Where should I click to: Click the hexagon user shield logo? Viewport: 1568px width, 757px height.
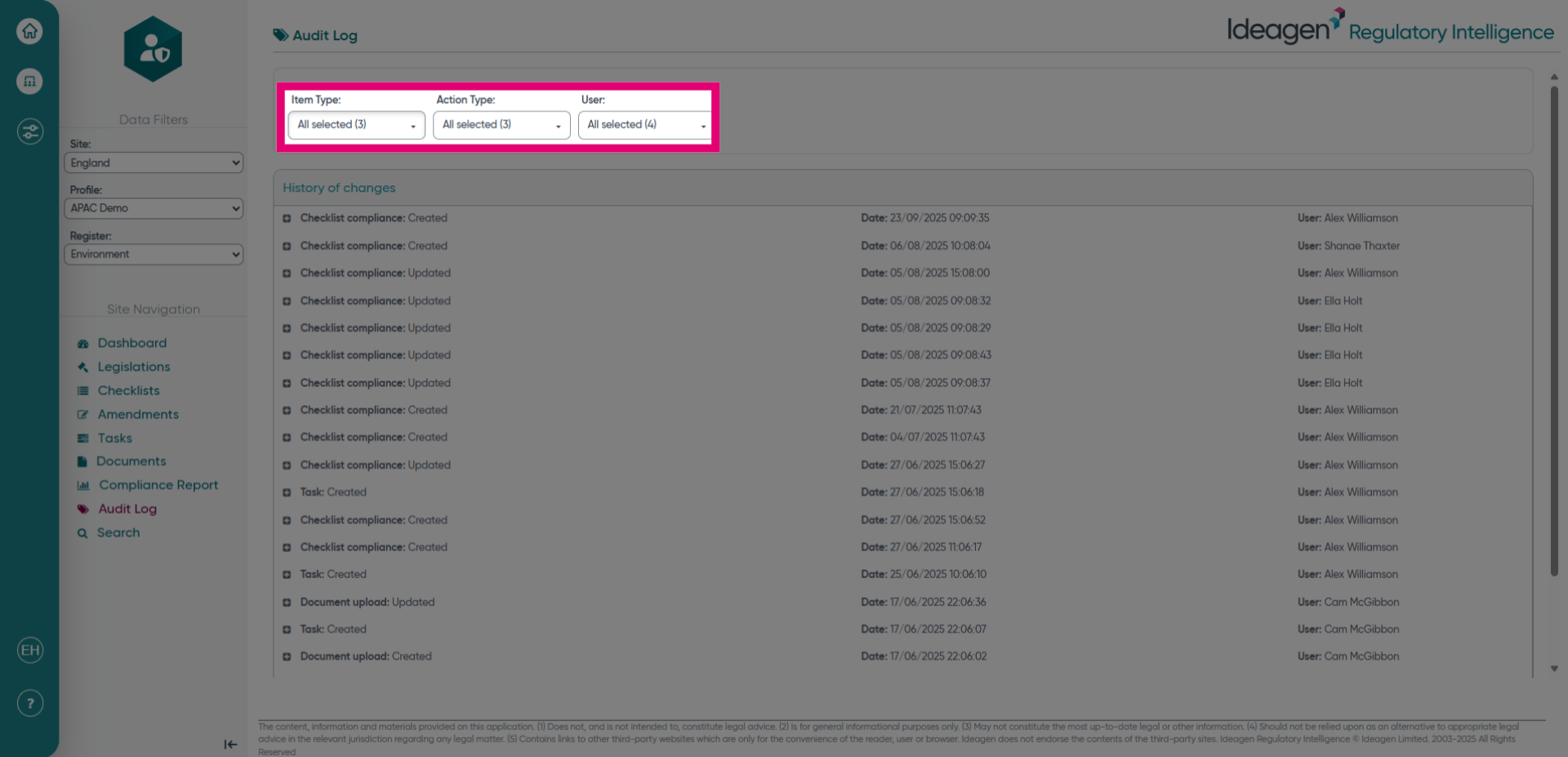pos(154,49)
